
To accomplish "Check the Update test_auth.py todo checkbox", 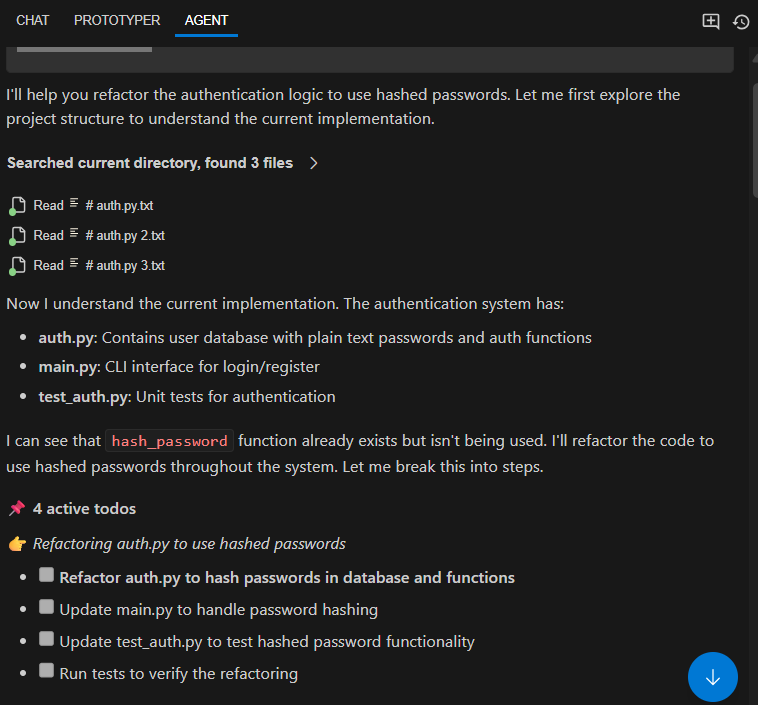I will 46,639.
